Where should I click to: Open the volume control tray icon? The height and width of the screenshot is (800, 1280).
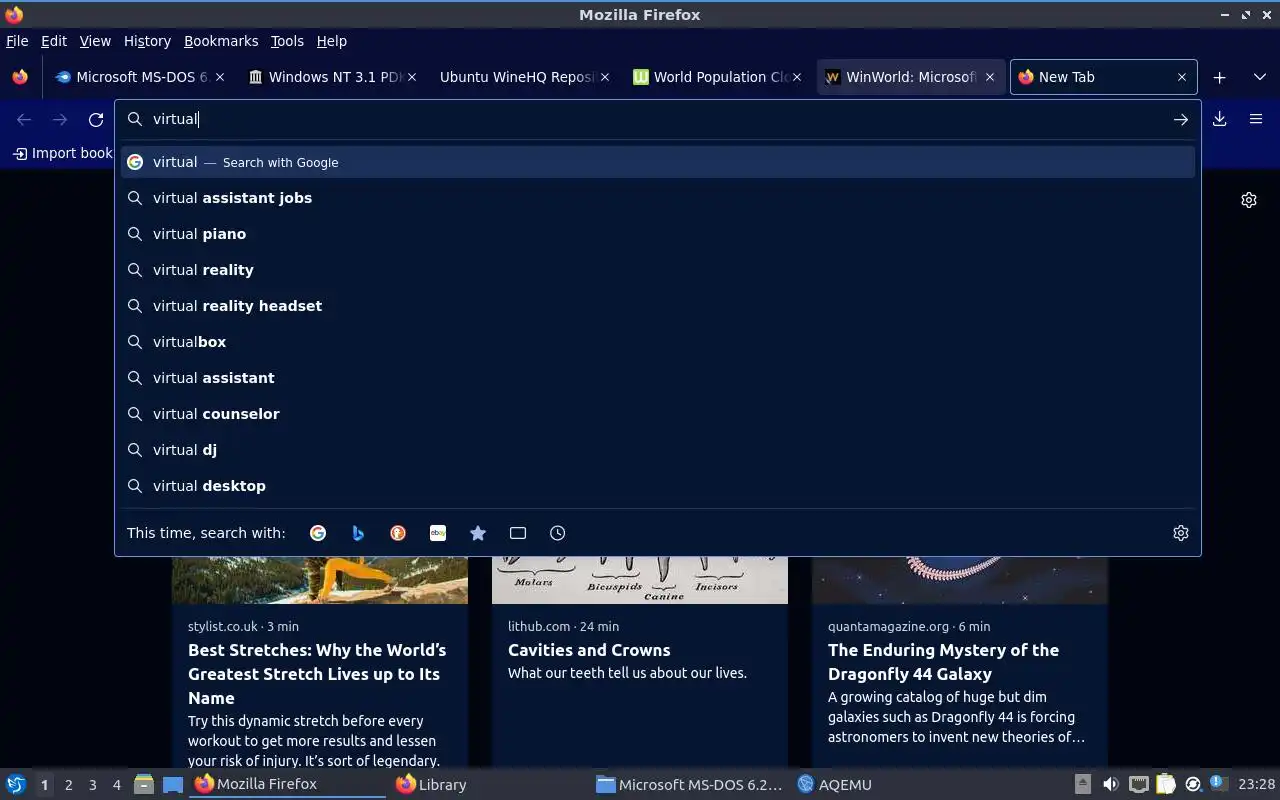(1111, 785)
